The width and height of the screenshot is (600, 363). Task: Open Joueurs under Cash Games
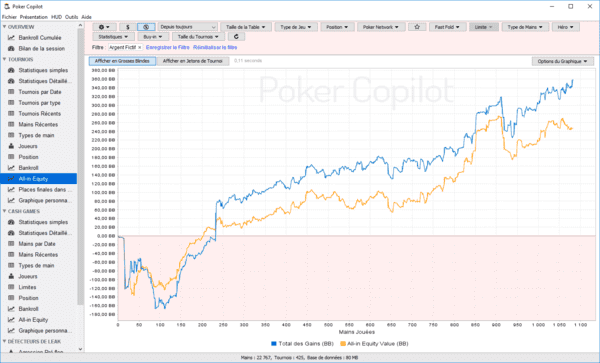coord(28,277)
